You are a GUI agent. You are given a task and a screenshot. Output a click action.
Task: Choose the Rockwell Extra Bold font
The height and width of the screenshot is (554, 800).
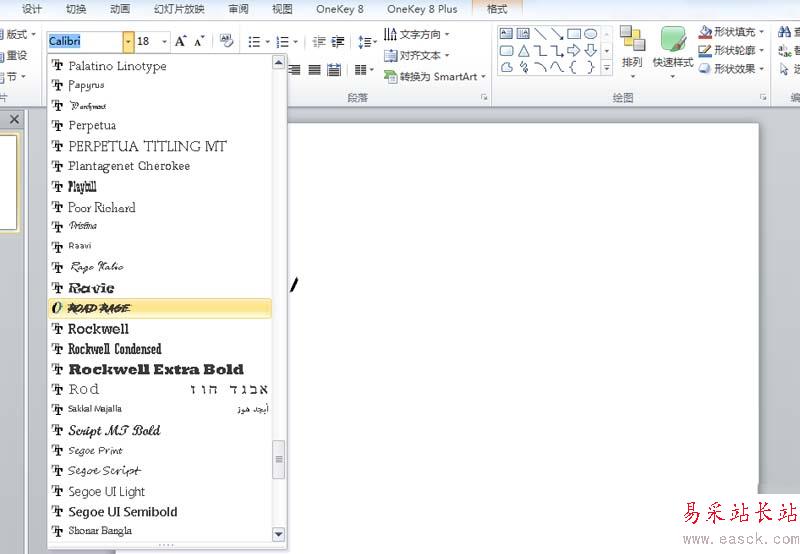coord(160,369)
